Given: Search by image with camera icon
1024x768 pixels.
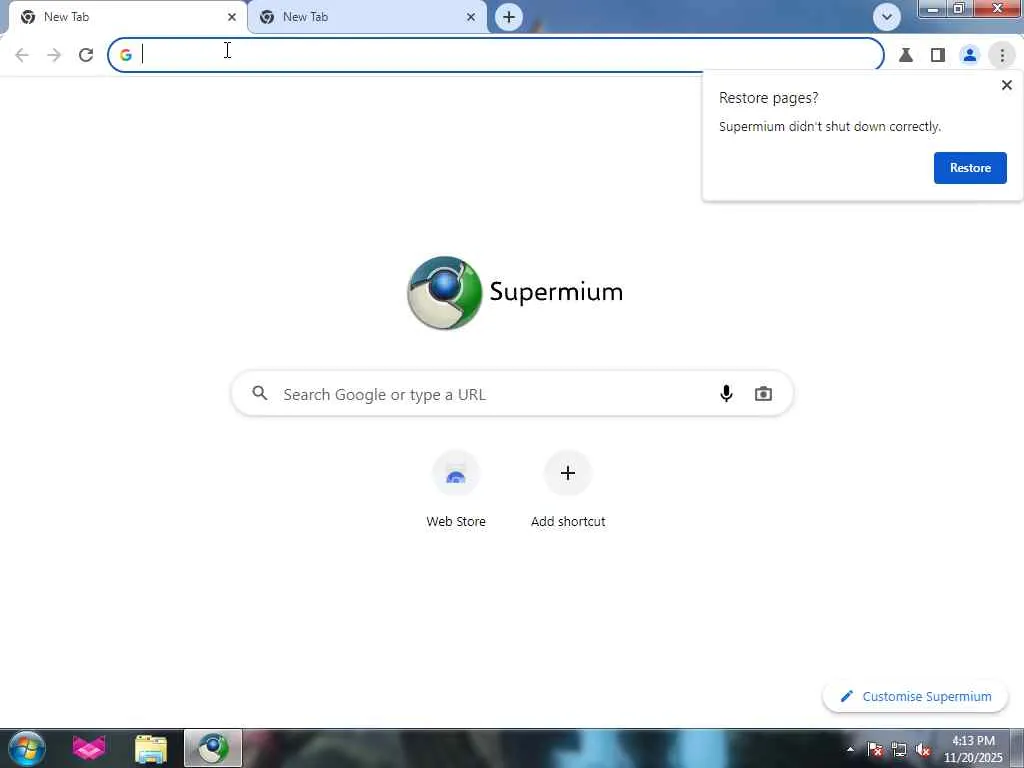Looking at the screenshot, I should tap(763, 394).
